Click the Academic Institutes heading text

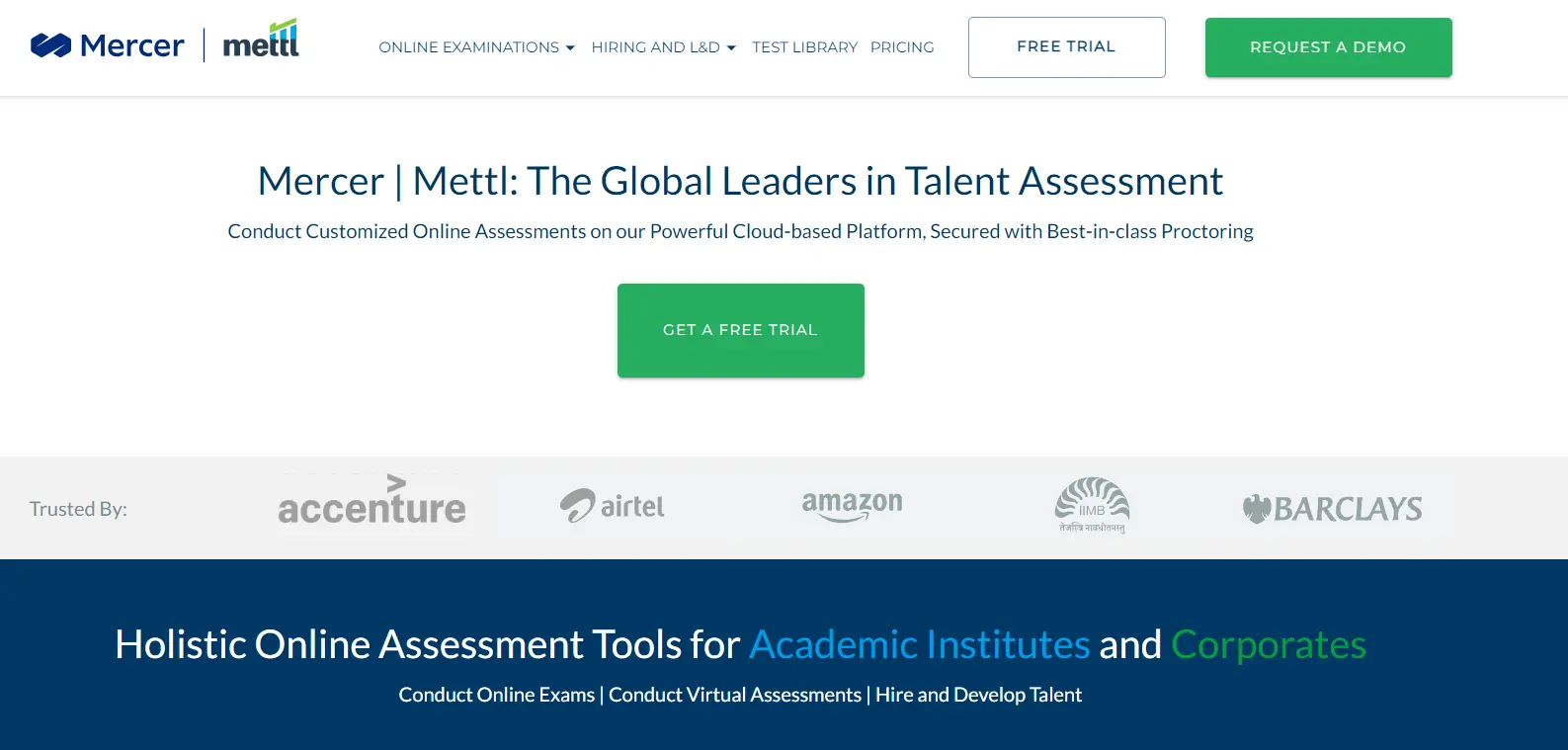(x=920, y=644)
